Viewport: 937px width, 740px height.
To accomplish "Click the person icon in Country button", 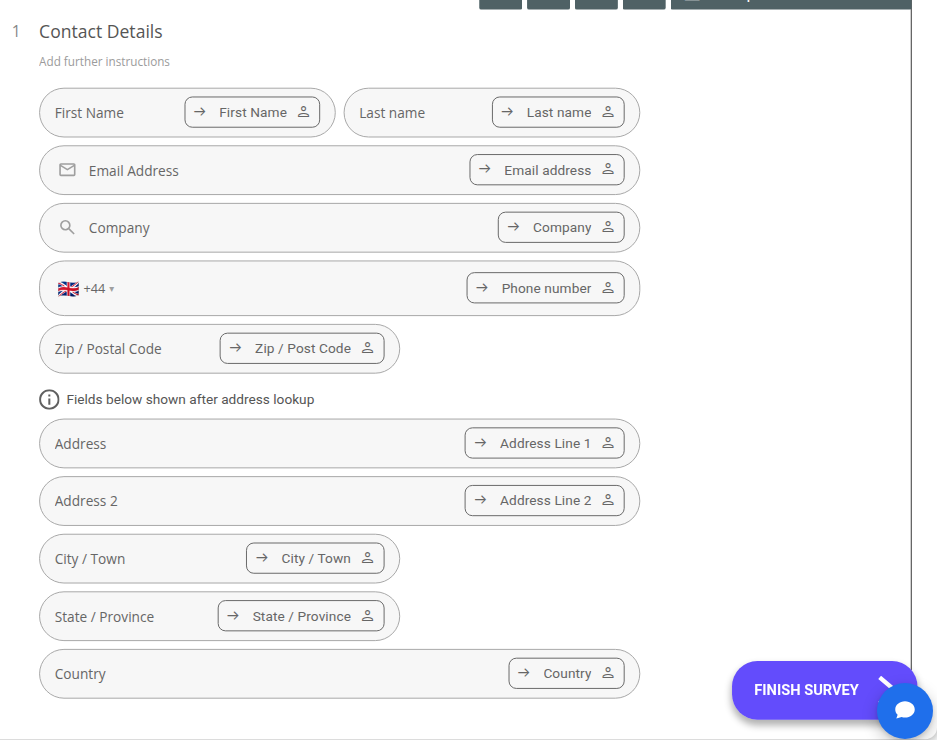I will click(608, 672).
